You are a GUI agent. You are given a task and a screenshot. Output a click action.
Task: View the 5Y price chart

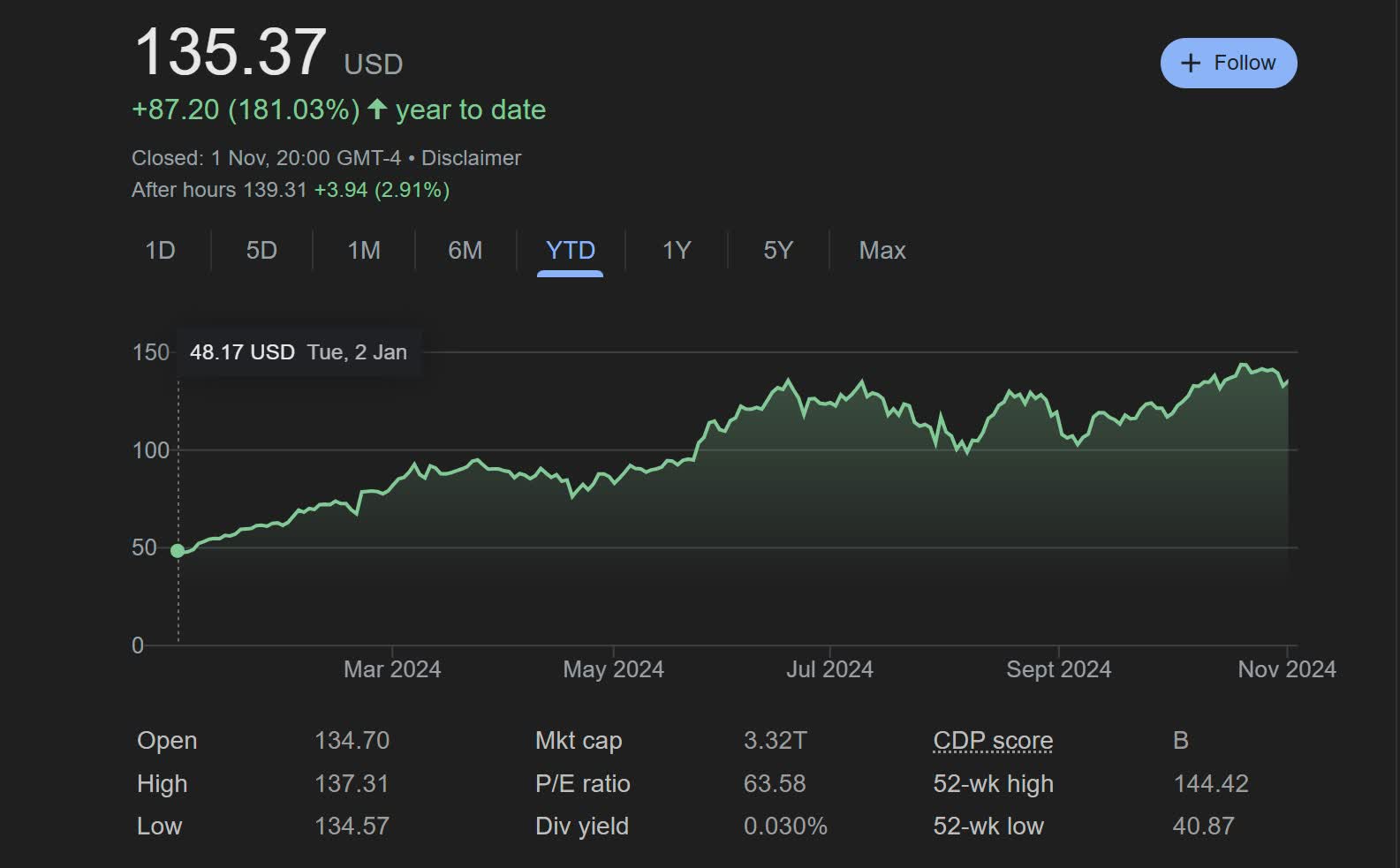pyautogui.click(x=778, y=251)
